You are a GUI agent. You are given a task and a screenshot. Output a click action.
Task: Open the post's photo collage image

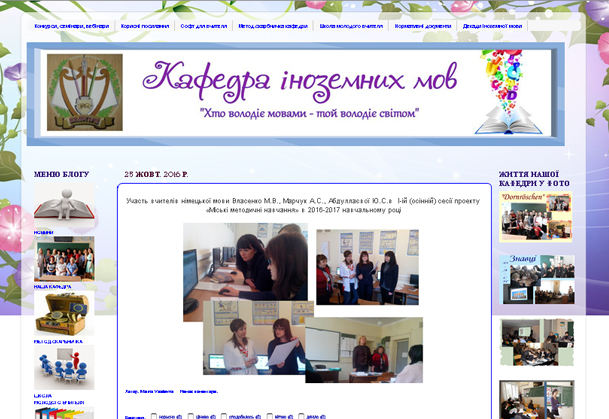[x=303, y=301]
